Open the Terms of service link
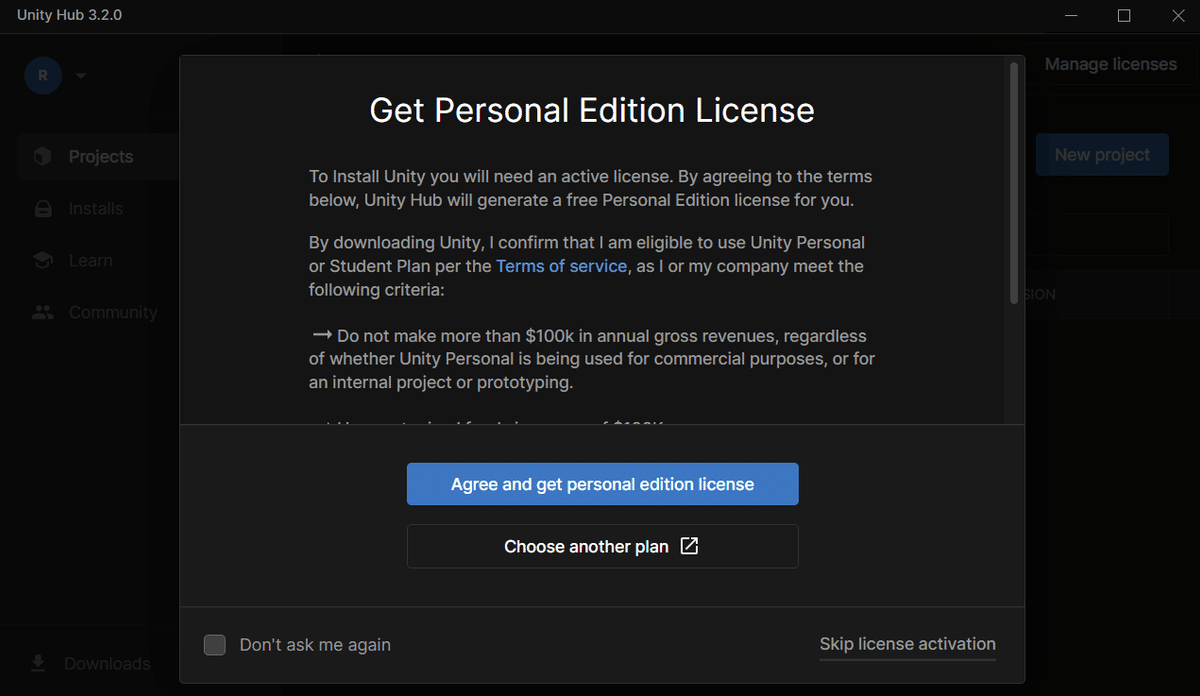1200x696 pixels. (x=561, y=266)
